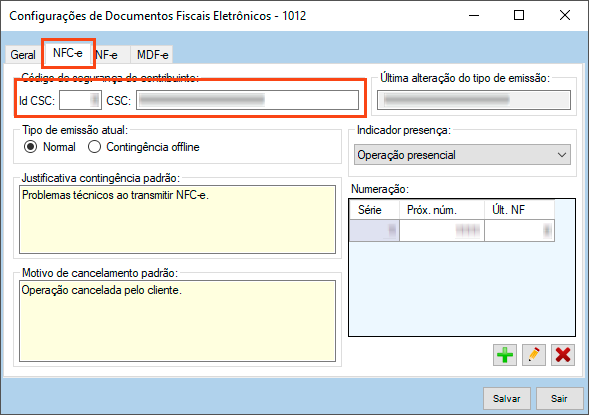Image resolution: width=589 pixels, height=415 pixels.
Task: Edit the Motivo de cancelamento padrão text area
Action: [x=177, y=321]
